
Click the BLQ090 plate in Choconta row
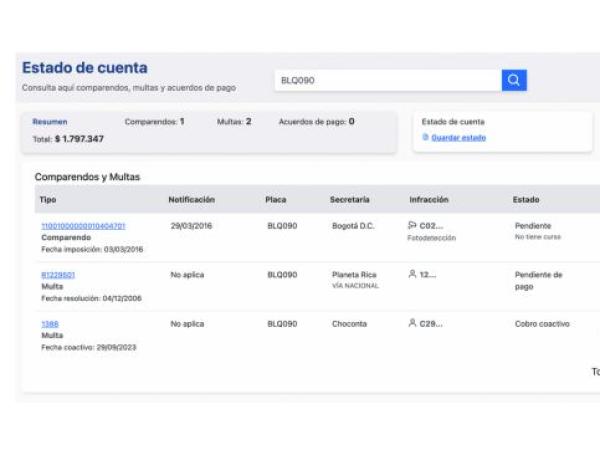coord(282,324)
